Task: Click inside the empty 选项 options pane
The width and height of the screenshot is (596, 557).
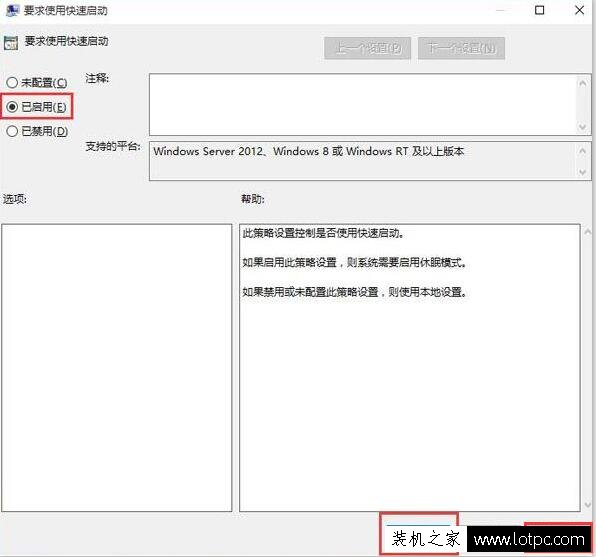Action: [117, 368]
